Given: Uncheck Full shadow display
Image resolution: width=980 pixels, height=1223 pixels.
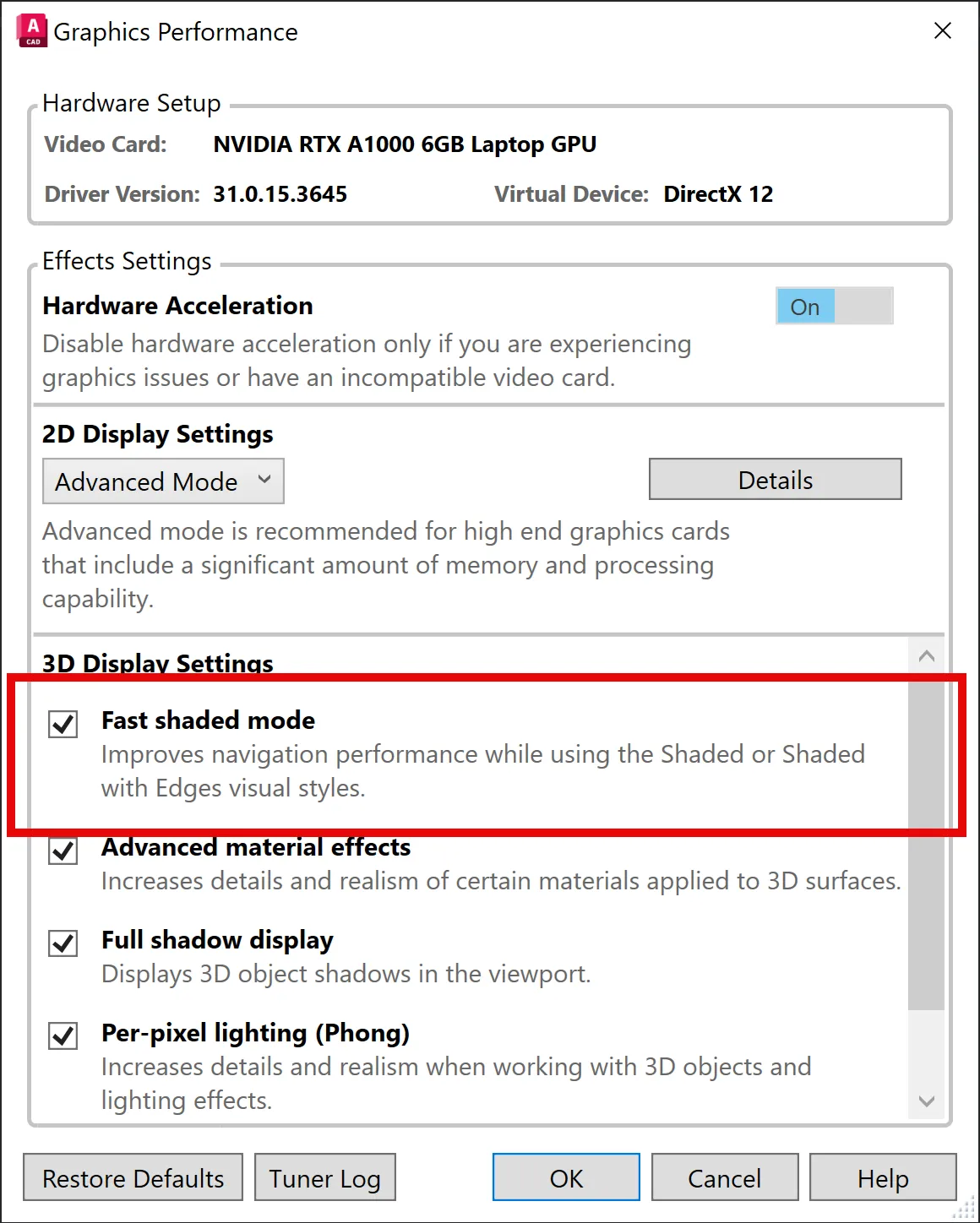Looking at the screenshot, I should [62, 945].
